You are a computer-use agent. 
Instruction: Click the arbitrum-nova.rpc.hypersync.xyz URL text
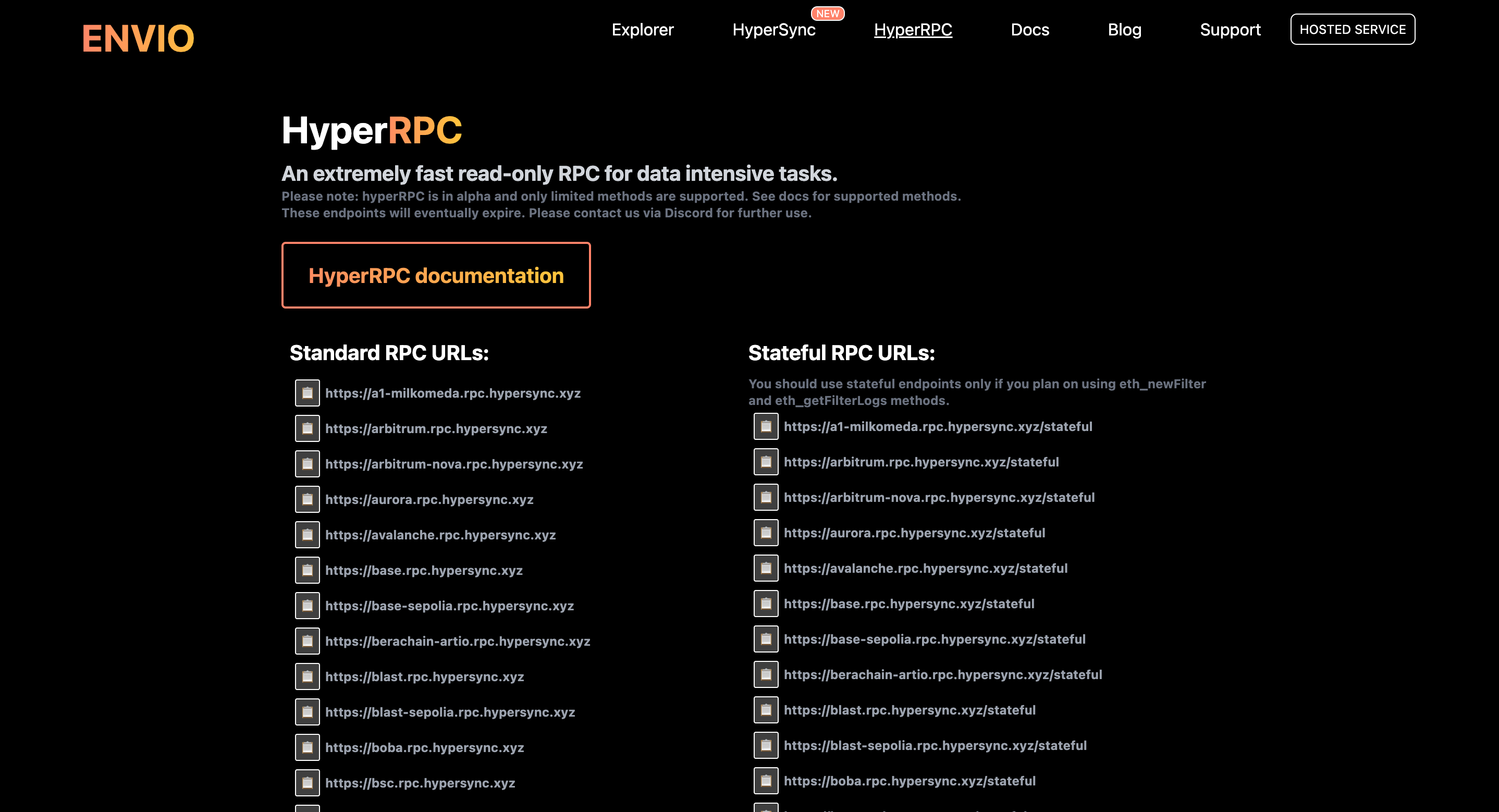tap(454, 464)
